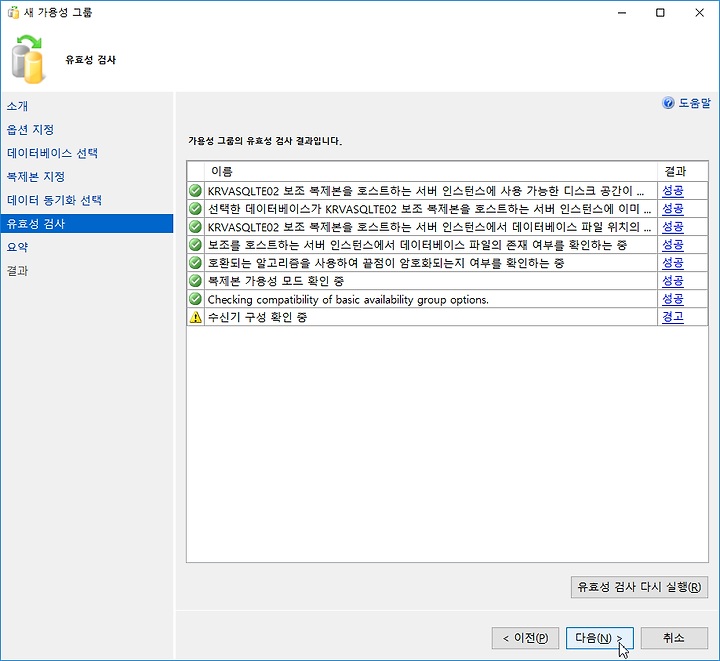Click the 다음 next button
720x661 pixels.
(x=600, y=638)
